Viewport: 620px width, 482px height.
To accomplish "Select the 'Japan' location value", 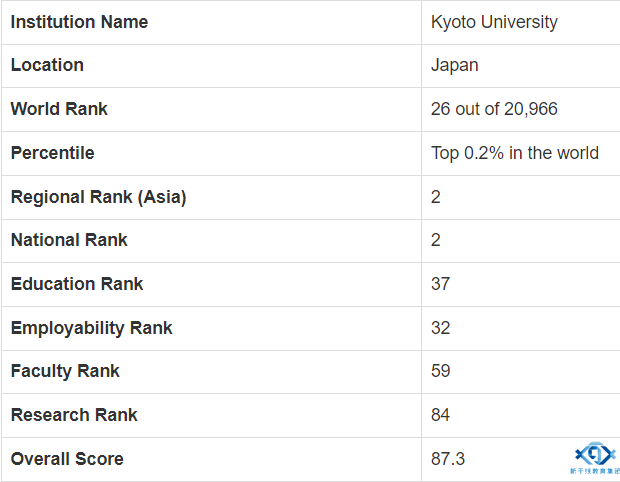I will [455, 65].
